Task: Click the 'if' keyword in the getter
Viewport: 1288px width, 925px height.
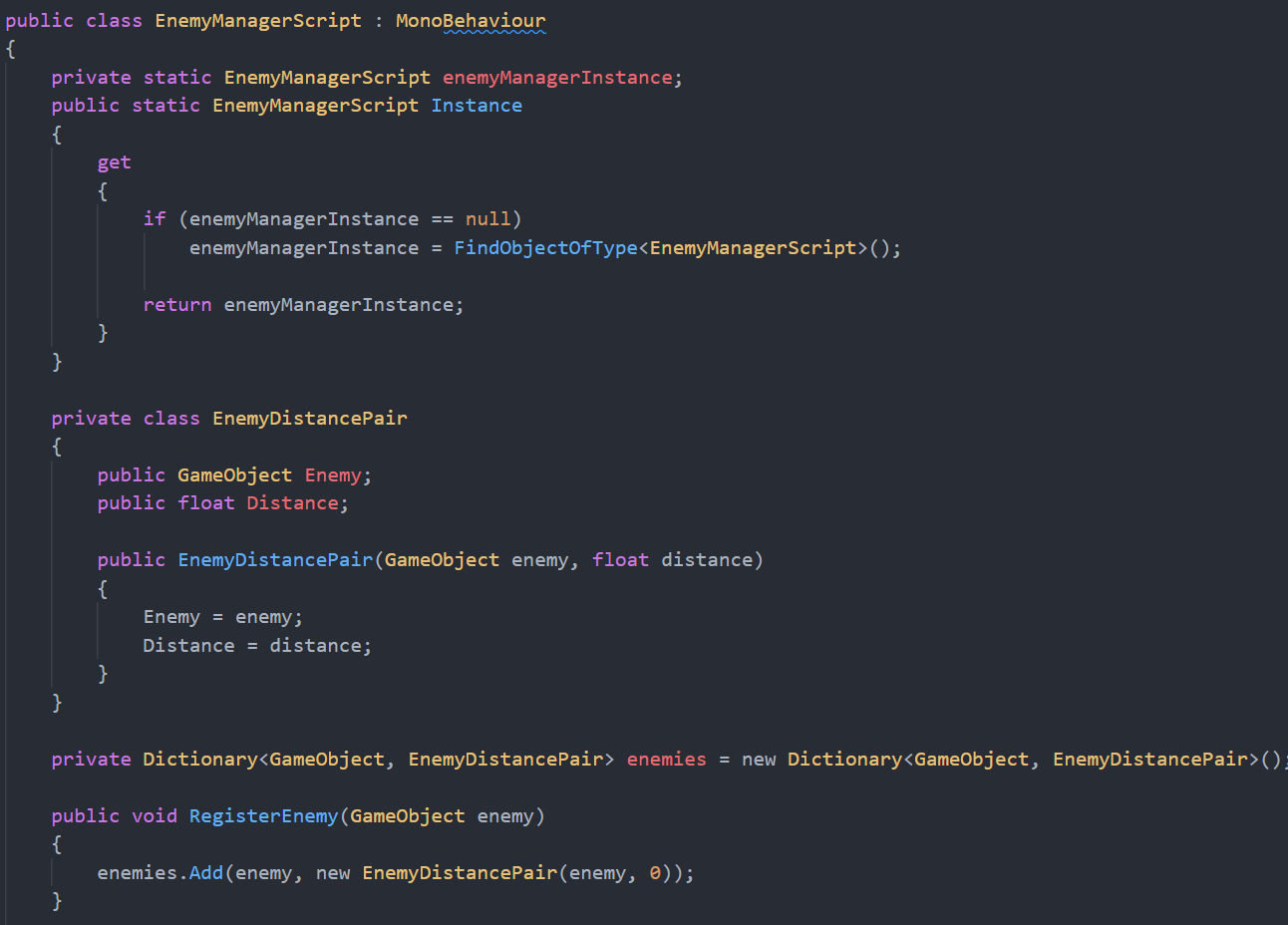Action: coord(155,219)
